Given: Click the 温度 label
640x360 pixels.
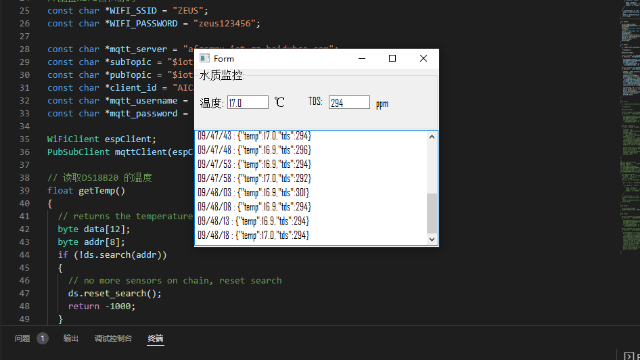Looking at the screenshot, I should (x=211, y=102).
